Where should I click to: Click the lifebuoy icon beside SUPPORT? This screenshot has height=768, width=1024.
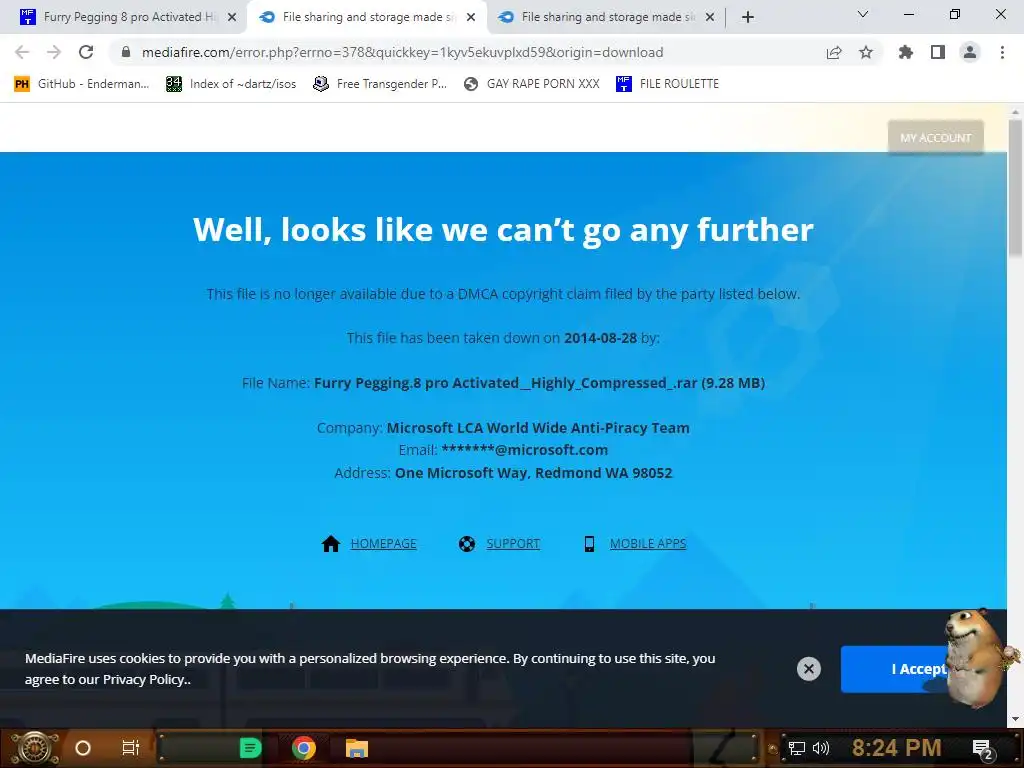(467, 543)
